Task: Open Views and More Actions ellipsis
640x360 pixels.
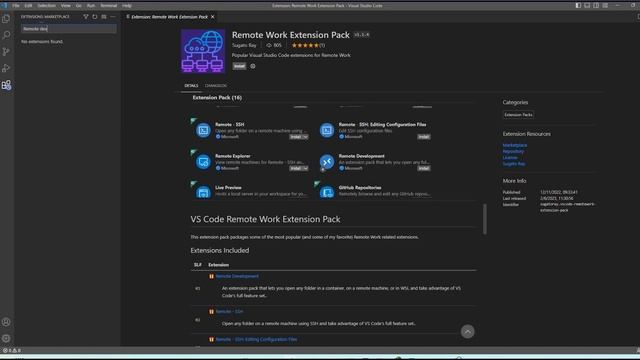Action: [113, 17]
